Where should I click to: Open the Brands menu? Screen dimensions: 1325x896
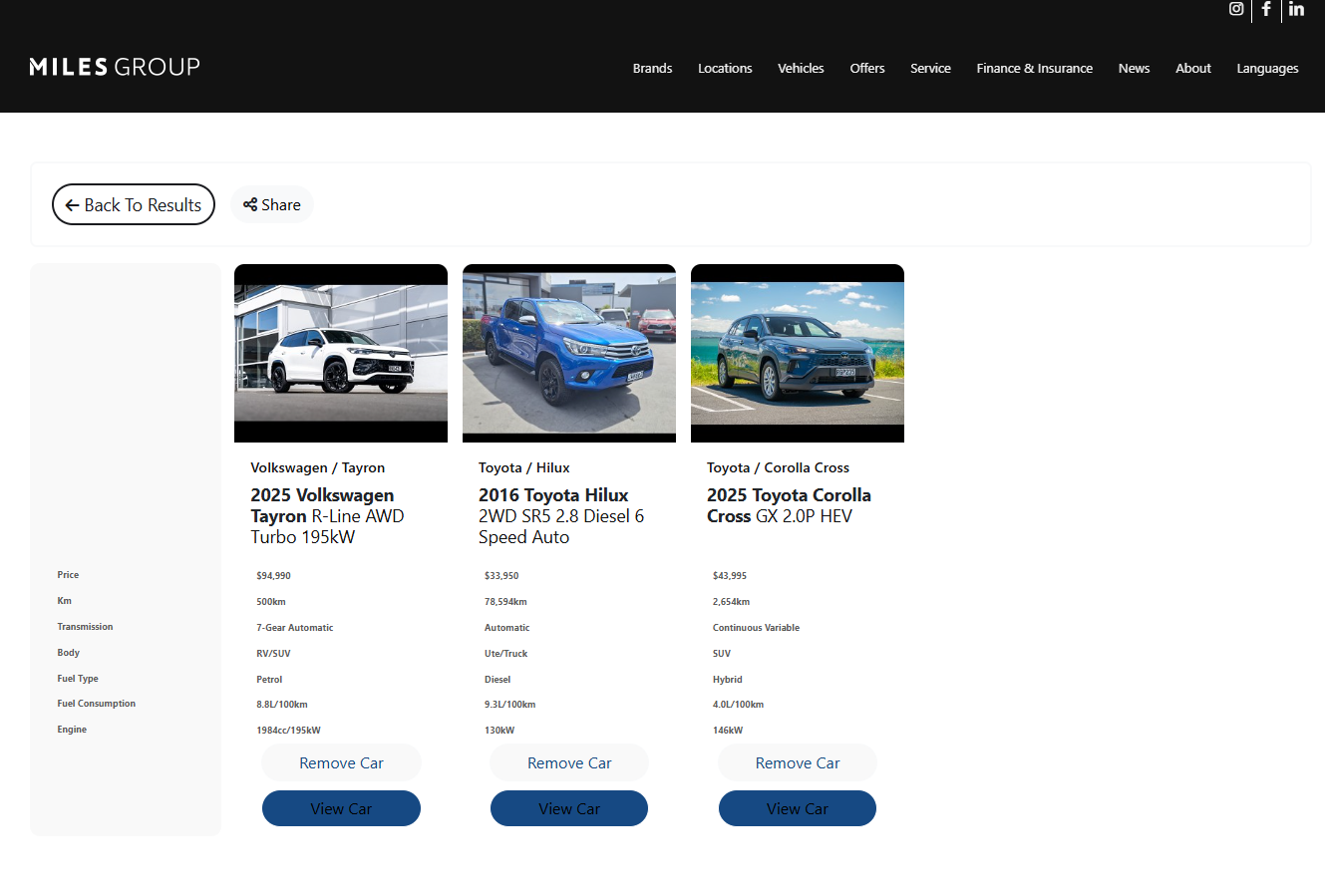[652, 68]
